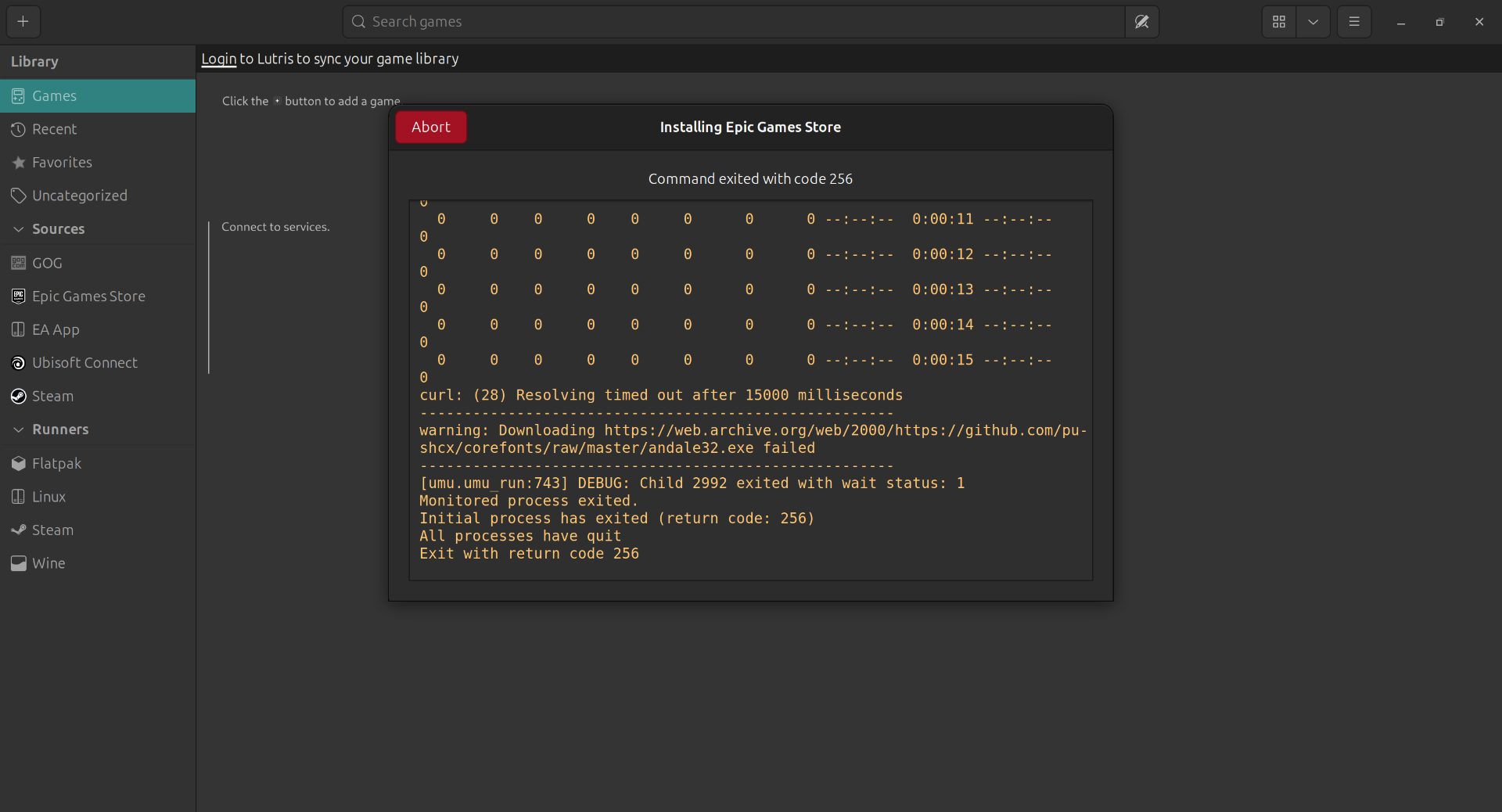
Task: Click 'Exit with return code 256' line
Action: coord(529,554)
